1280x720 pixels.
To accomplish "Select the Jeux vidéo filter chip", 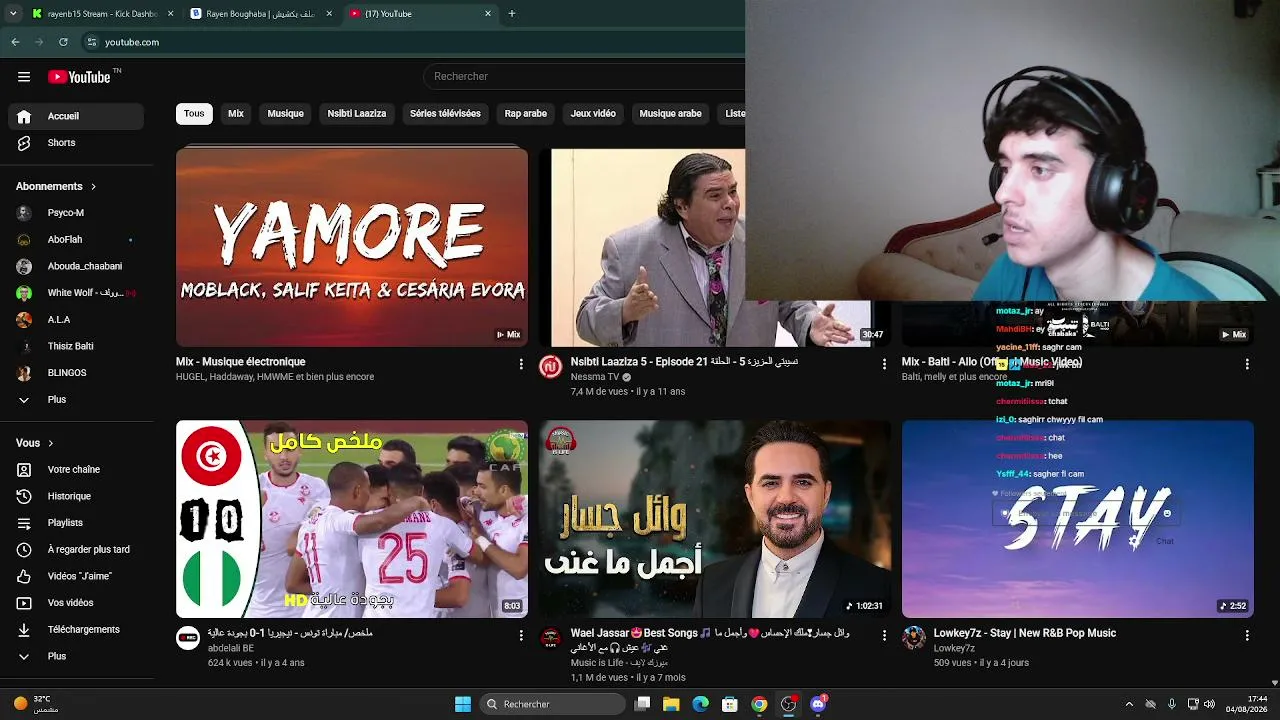I will pos(593,114).
